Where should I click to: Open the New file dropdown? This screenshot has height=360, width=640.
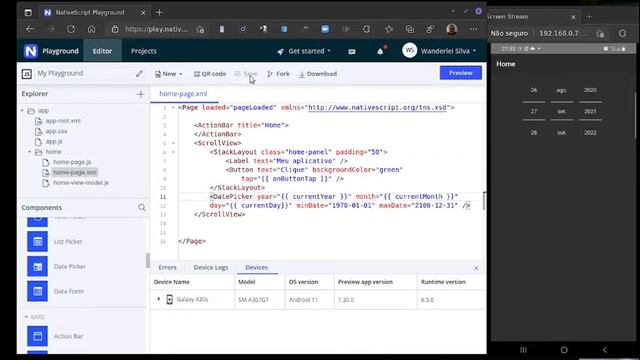pos(169,74)
